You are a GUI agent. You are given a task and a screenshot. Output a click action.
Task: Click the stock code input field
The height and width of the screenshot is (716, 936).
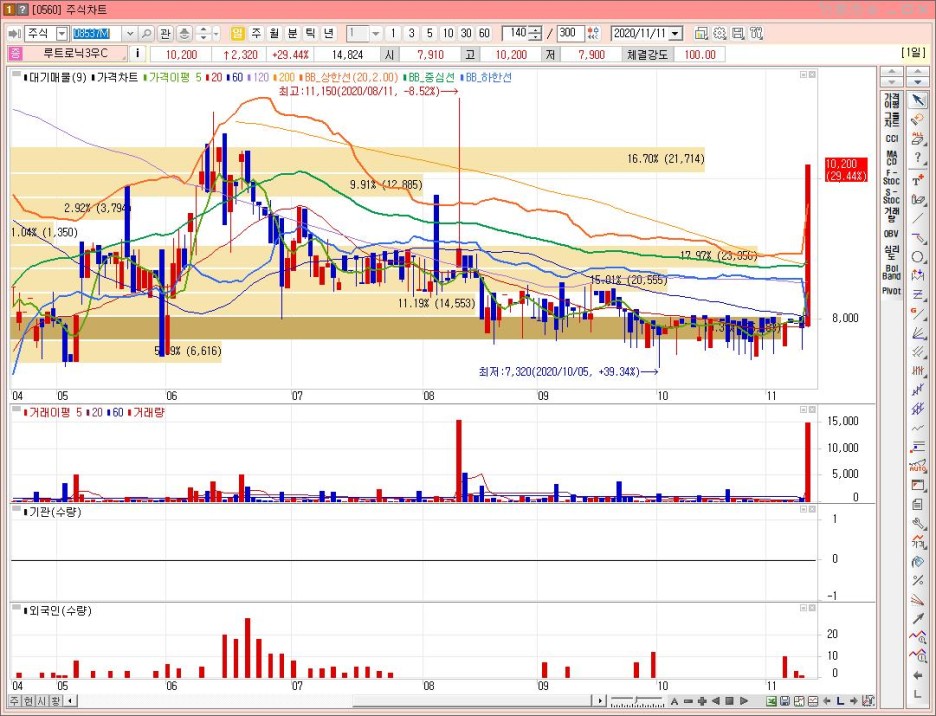(97, 33)
